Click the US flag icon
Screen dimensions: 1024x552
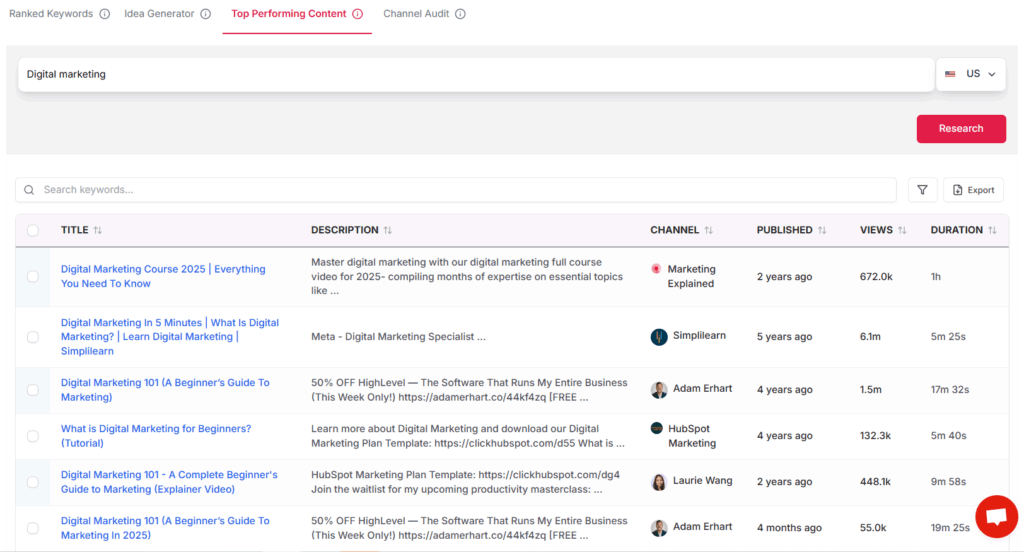pos(950,74)
